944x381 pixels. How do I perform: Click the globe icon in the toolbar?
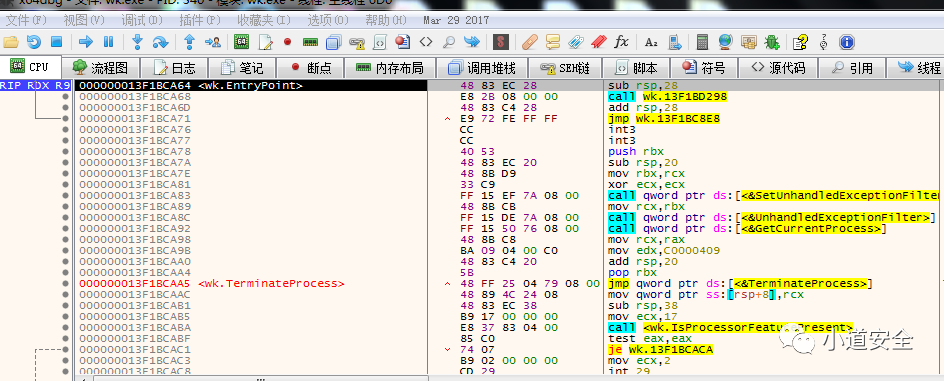[725, 42]
